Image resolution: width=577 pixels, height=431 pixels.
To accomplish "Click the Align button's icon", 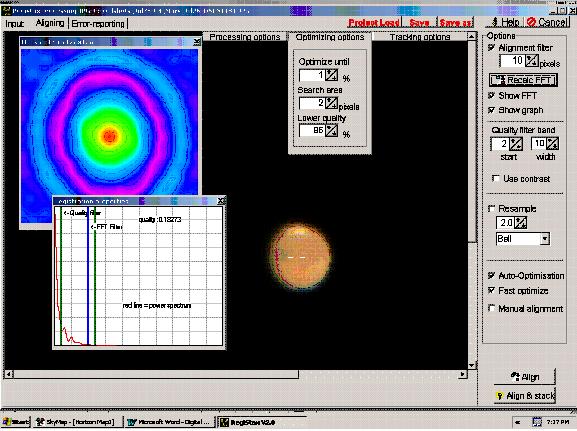I will (515, 376).
